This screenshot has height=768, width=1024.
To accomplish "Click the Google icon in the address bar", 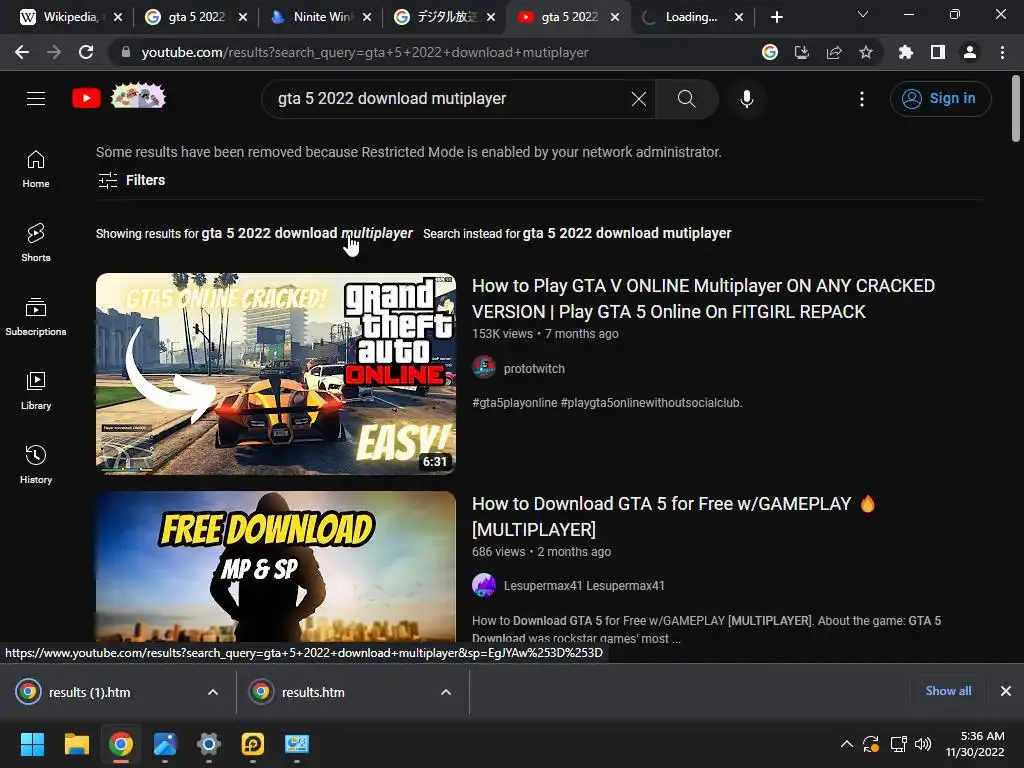I will [770, 52].
